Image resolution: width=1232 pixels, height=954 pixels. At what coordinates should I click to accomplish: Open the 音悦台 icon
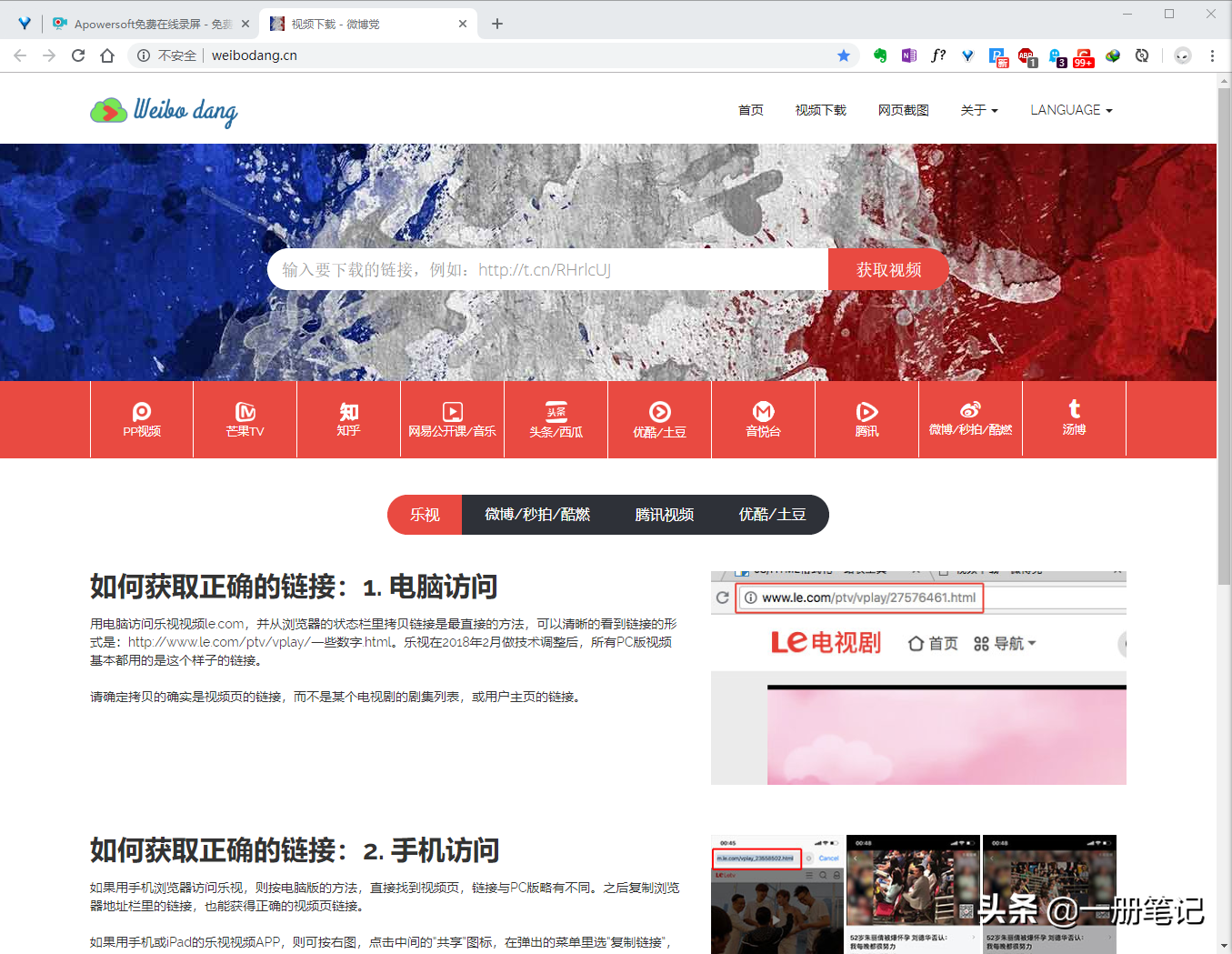tap(764, 419)
